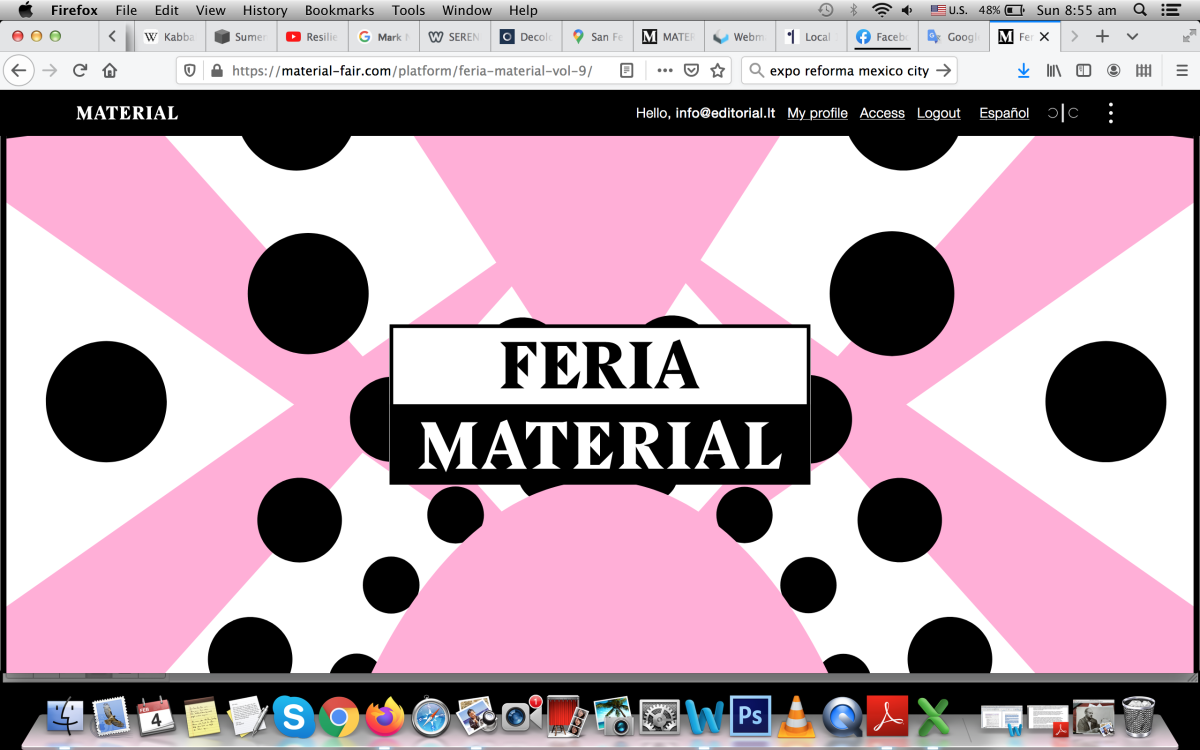
Task: Click the MATERIAL logo
Action: click(x=127, y=113)
